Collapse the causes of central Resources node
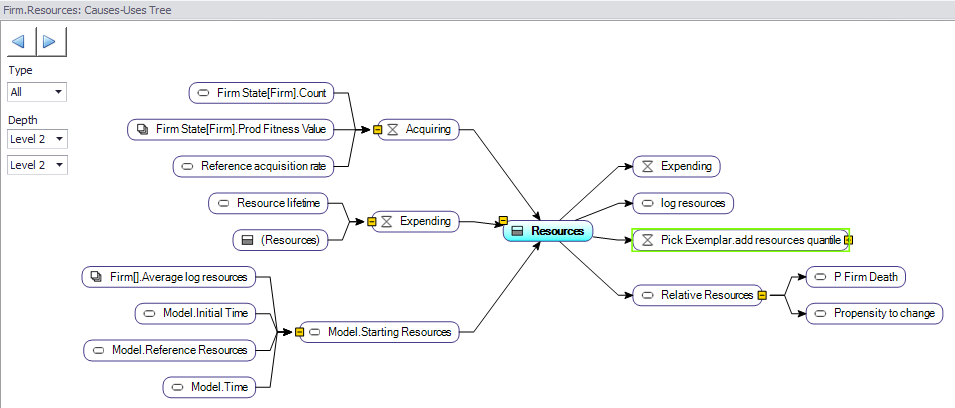This screenshot has width=955, height=408. point(503,220)
